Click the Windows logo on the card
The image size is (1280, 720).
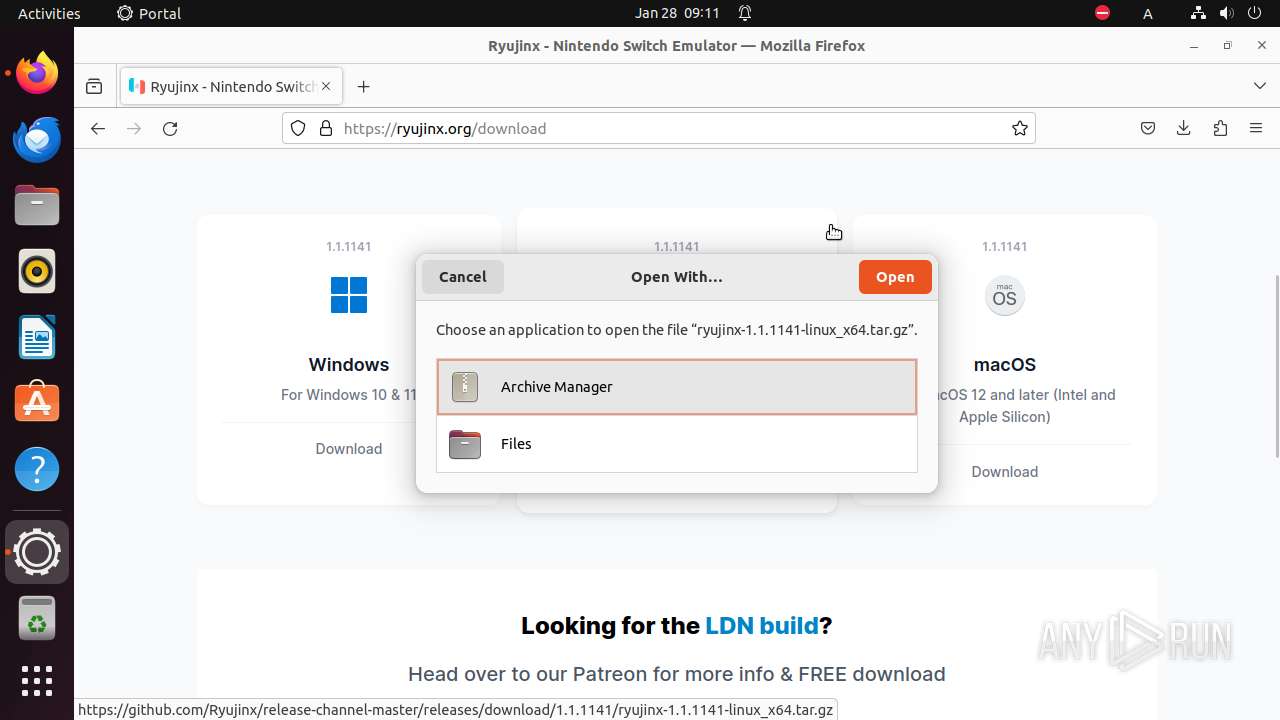coord(349,296)
